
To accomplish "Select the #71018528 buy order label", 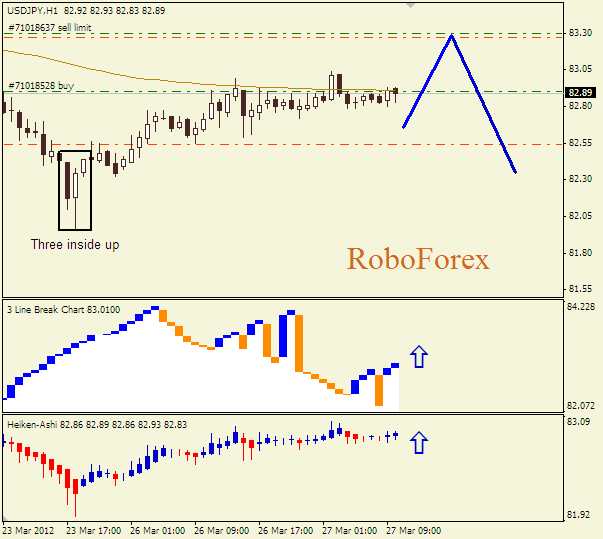I will pos(40,86).
